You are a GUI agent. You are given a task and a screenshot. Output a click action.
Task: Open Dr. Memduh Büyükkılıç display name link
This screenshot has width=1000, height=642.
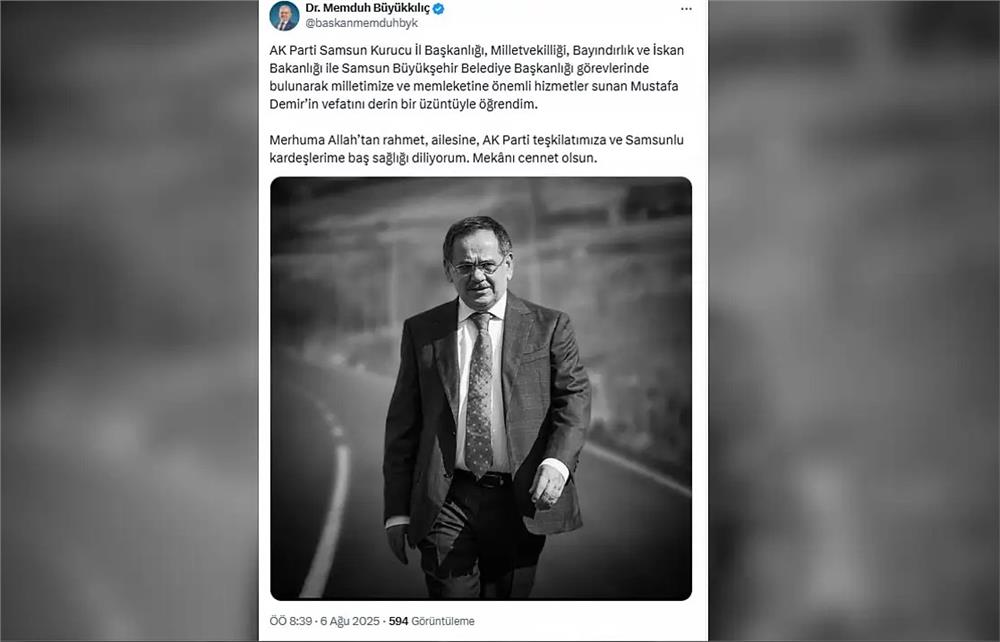(367, 8)
